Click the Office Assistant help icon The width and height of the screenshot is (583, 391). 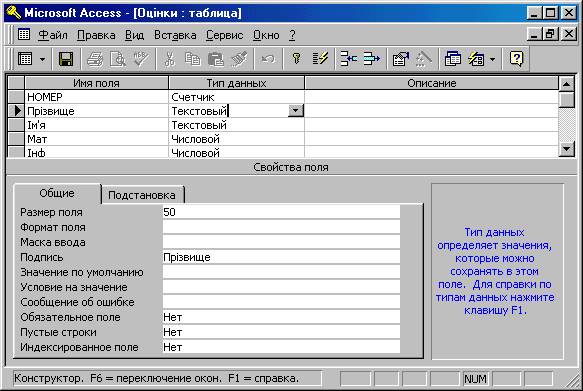[x=516, y=59]
